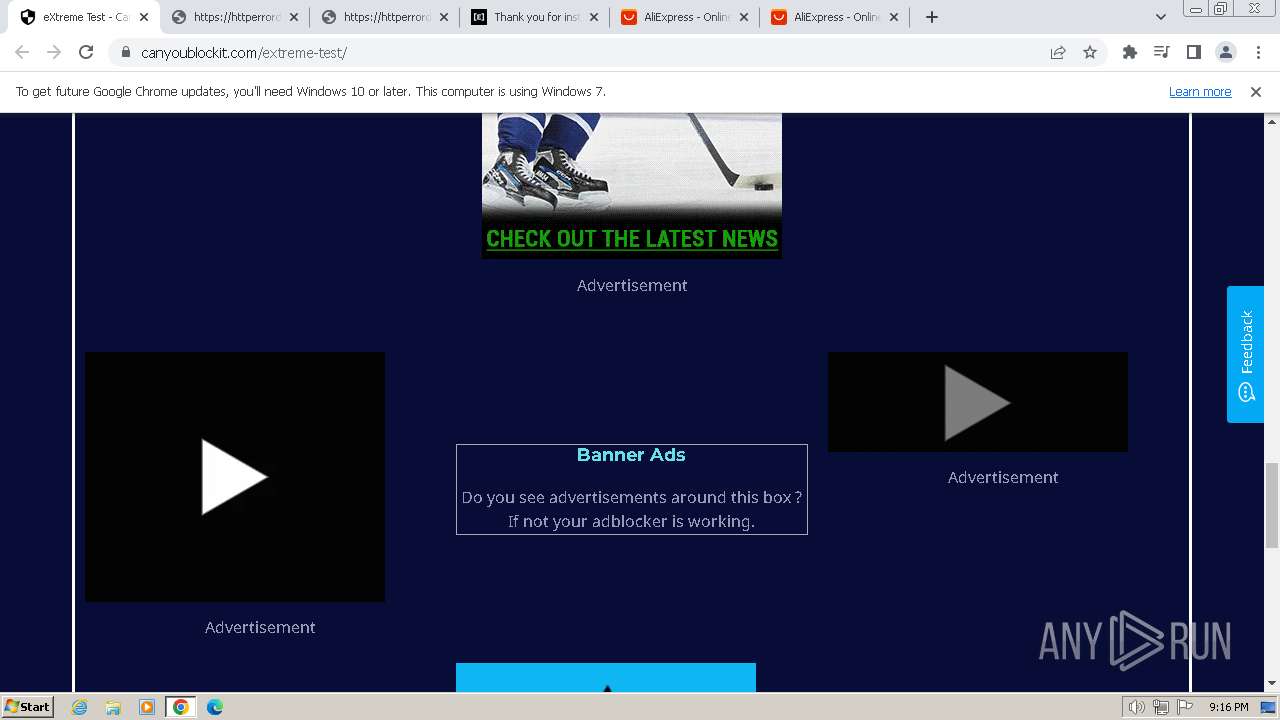Open the Feedback side tab
This screenshot has height=720, width=1280.
pos(1246,354)
